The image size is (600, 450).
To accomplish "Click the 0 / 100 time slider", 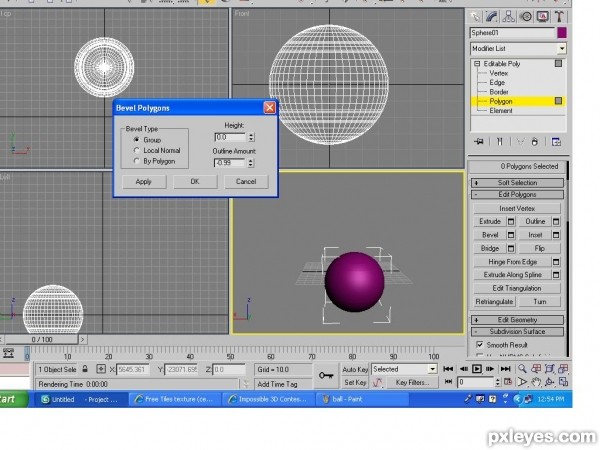I will pos(42,339).
